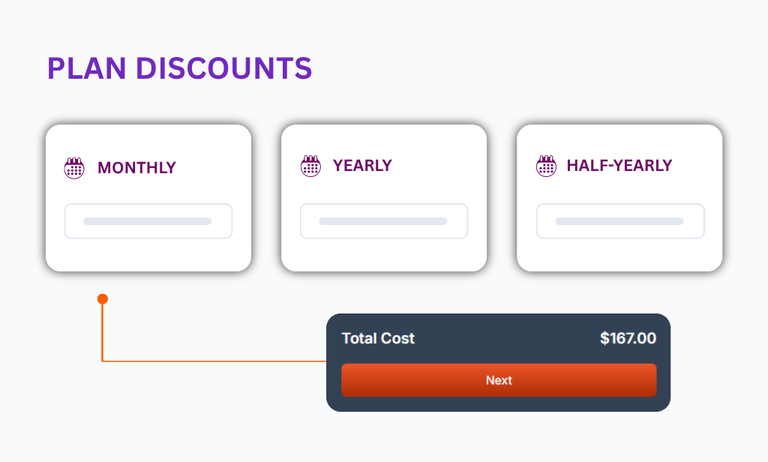Click the gray placeholder bar in YEARLY field

383,221
